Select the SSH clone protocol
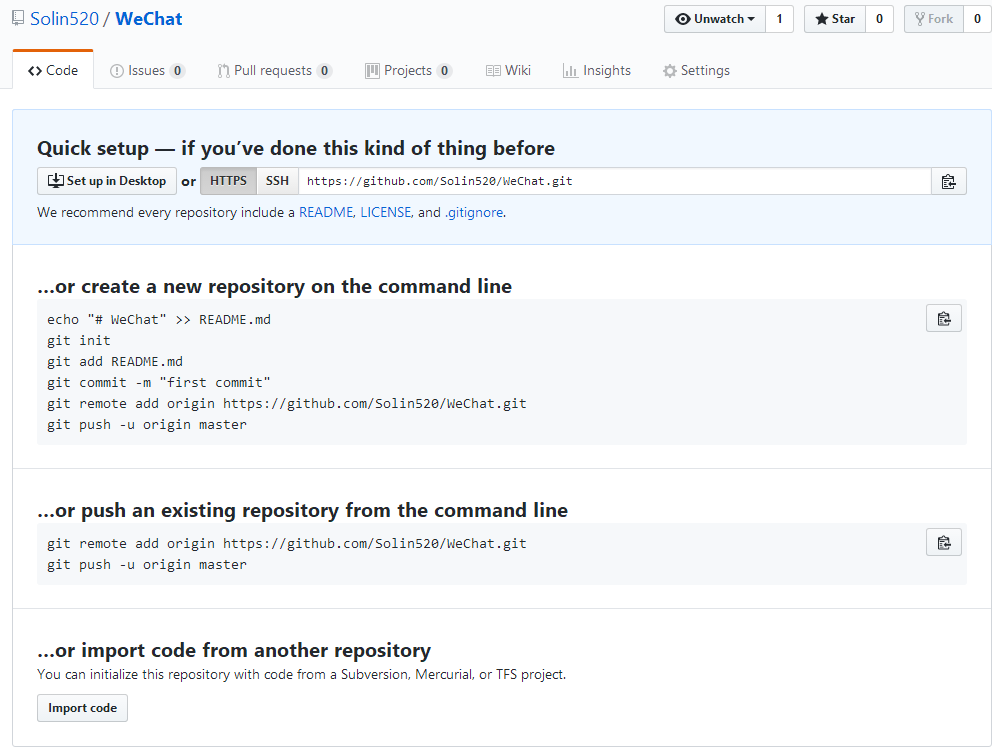 tap(277, 181)
